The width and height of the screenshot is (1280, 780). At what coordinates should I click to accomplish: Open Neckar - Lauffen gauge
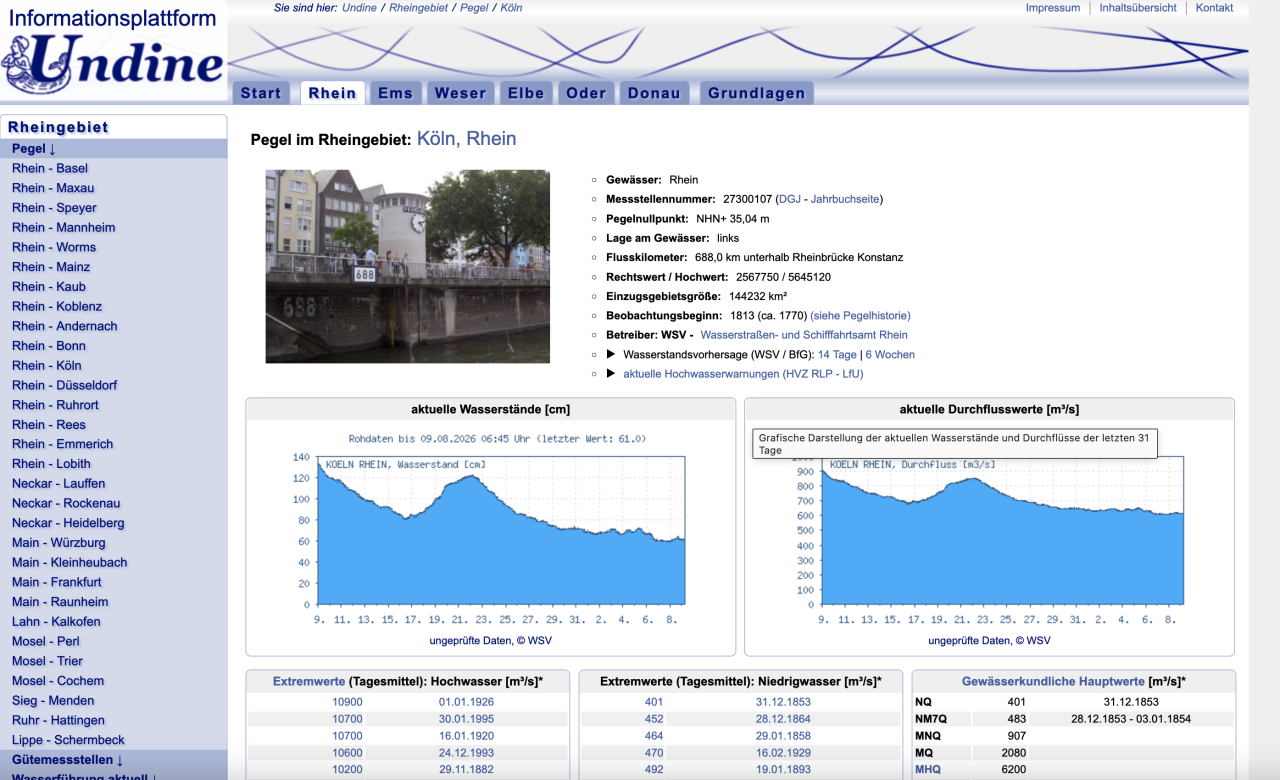tap(58, 483)
